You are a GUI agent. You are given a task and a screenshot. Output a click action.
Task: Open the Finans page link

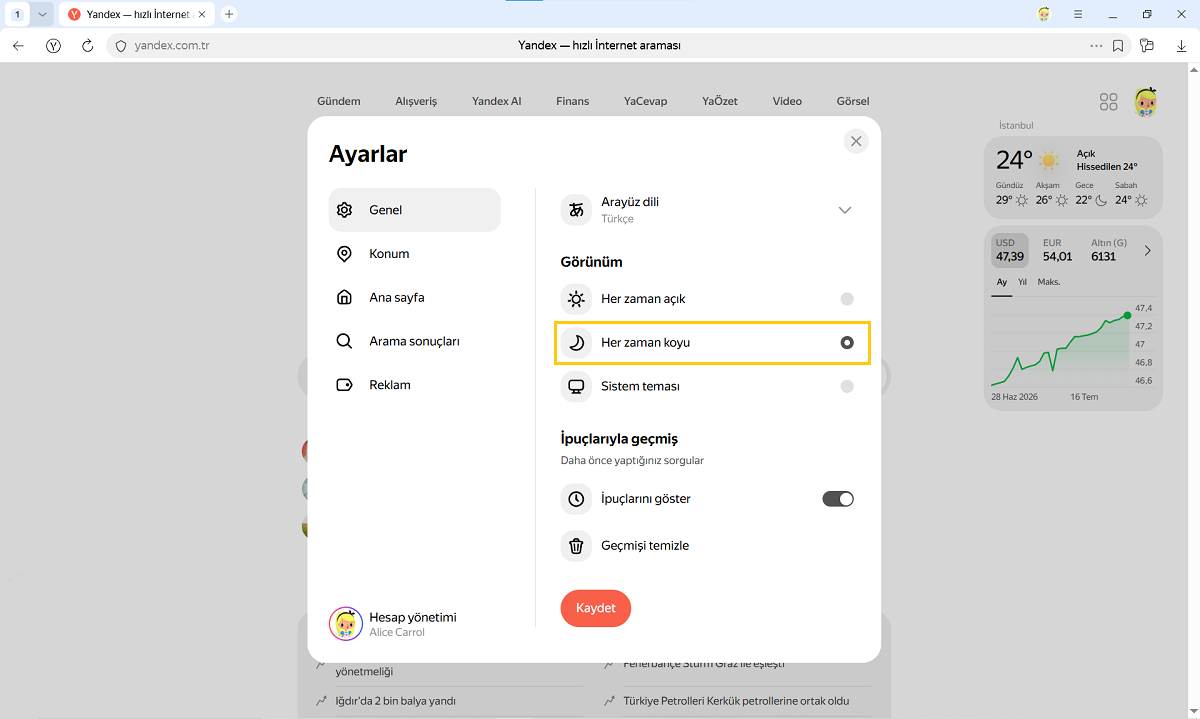[x=573, y=101]
